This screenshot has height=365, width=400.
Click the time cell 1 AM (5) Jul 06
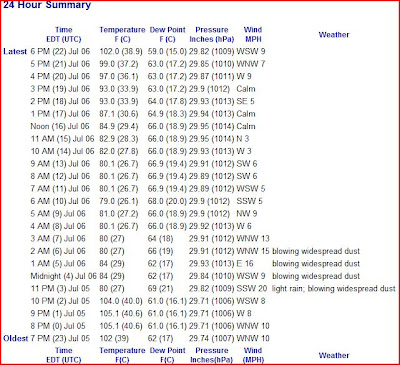click(58, 264)
